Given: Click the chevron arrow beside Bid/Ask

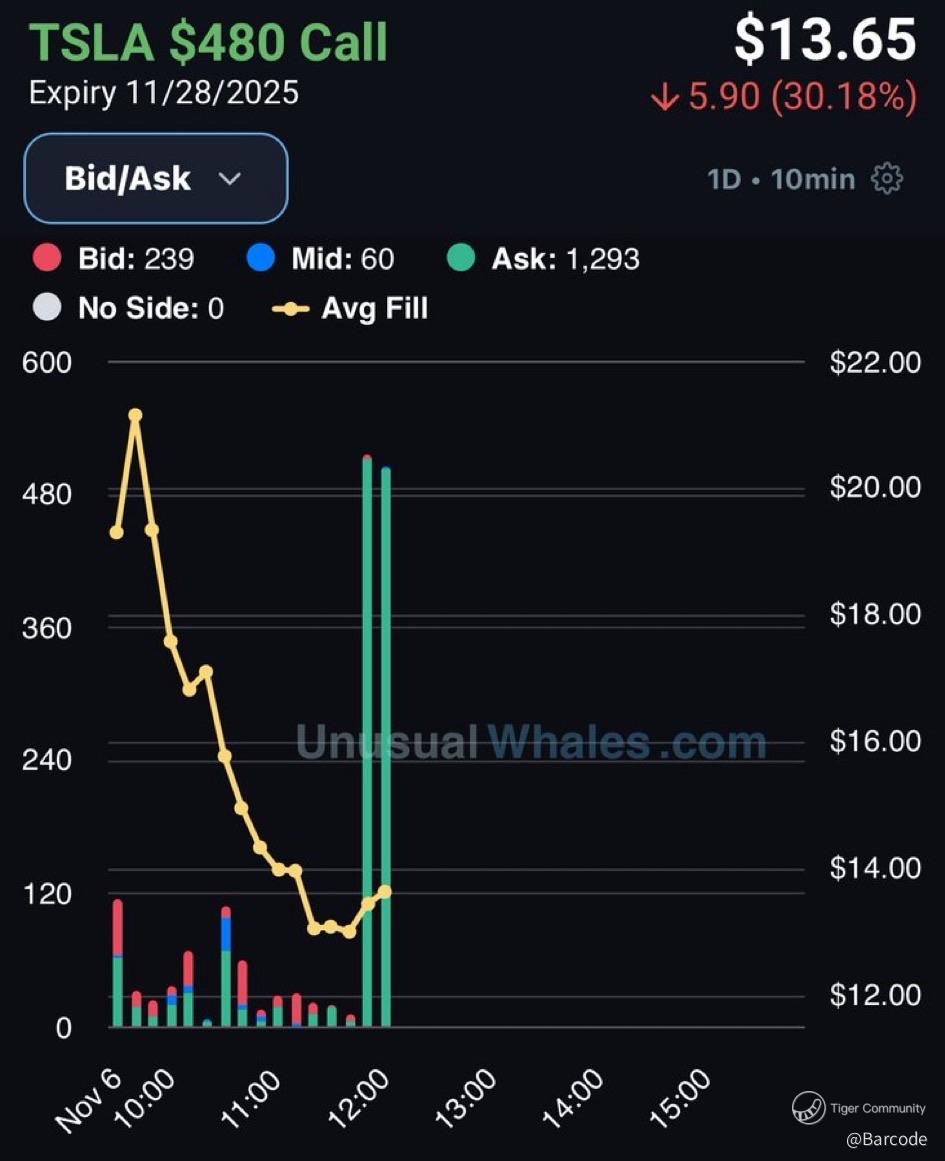Looking at the screenshot, I should tap(230, 179).
